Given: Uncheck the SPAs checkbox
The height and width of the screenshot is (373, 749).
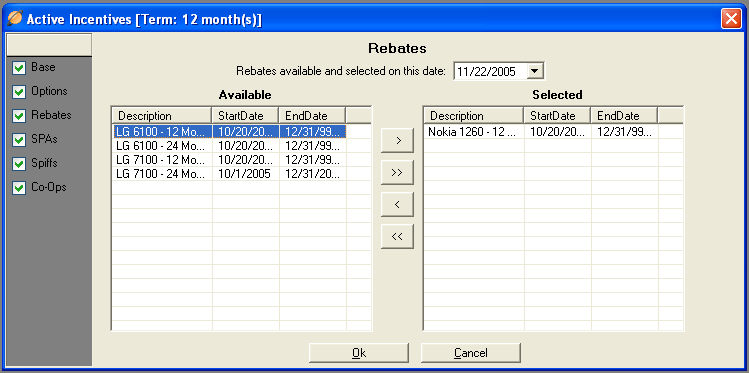Looking at the screenshot, I should pos(19,140).
